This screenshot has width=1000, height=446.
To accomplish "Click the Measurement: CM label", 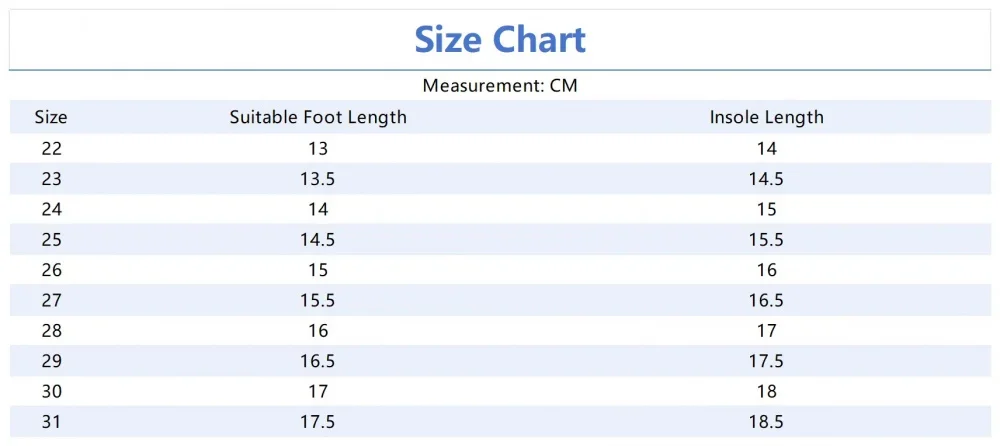I will pos(500,86).
